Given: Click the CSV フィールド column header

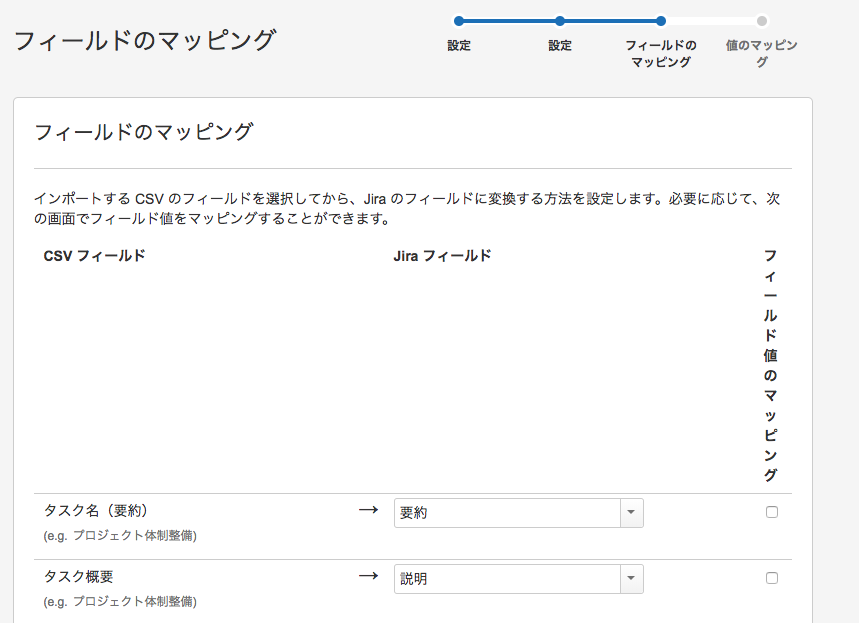Looking at the screenshot, I should (x=94, y=256).
